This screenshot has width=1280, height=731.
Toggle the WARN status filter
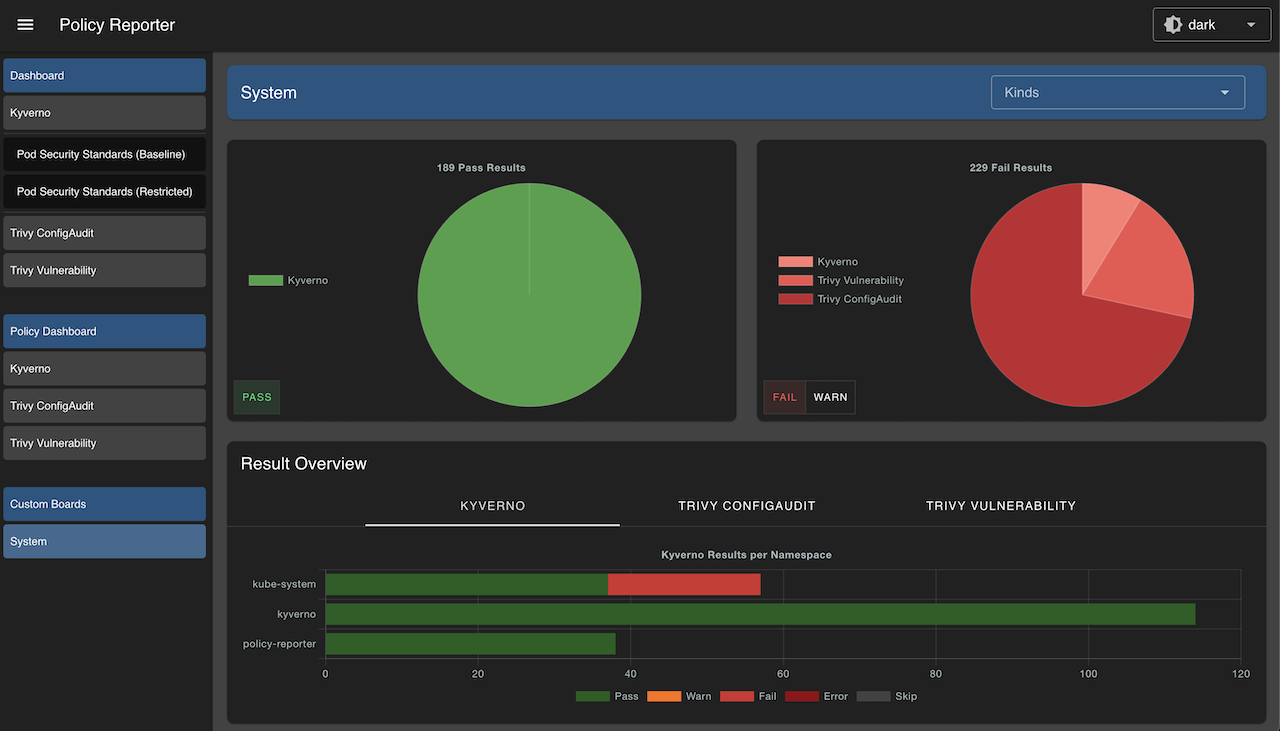(x=830, y=397)
